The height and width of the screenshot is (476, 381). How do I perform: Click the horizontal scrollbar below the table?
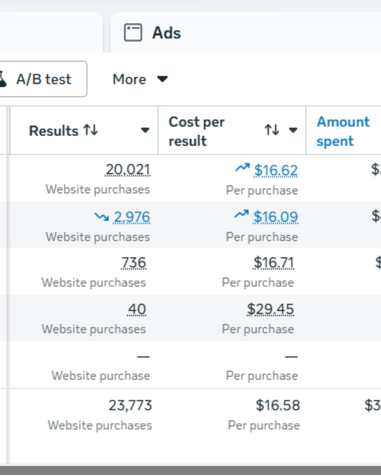click(190, 470)
